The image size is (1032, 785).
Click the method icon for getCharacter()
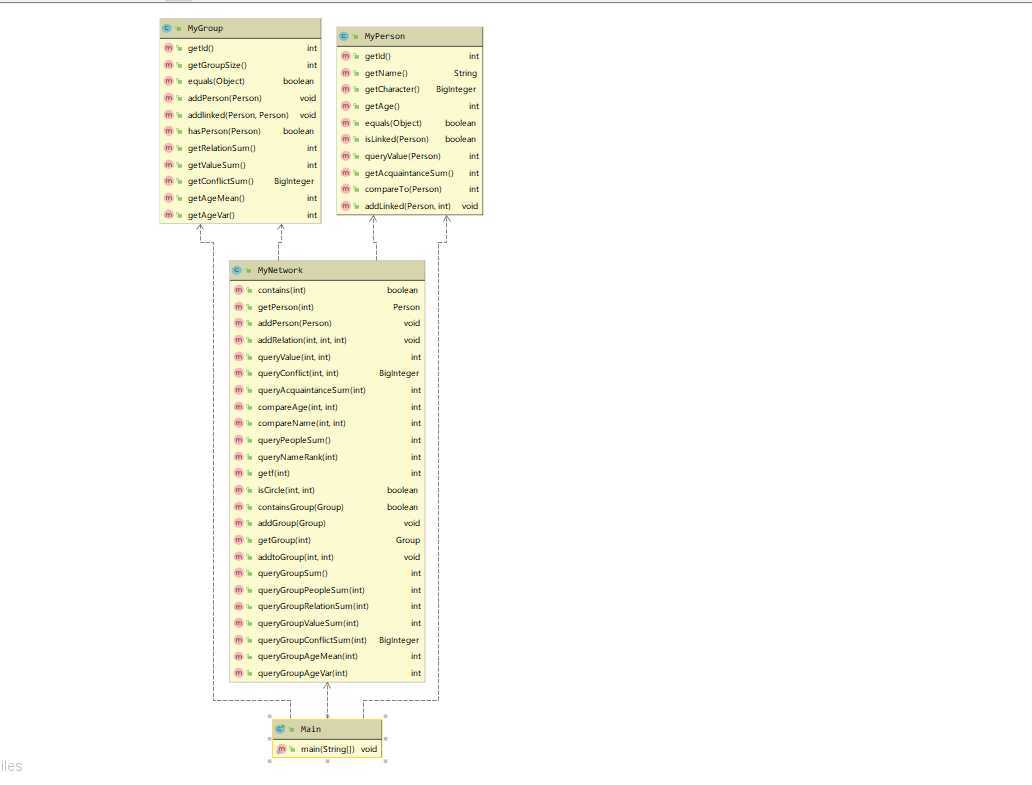346,89
